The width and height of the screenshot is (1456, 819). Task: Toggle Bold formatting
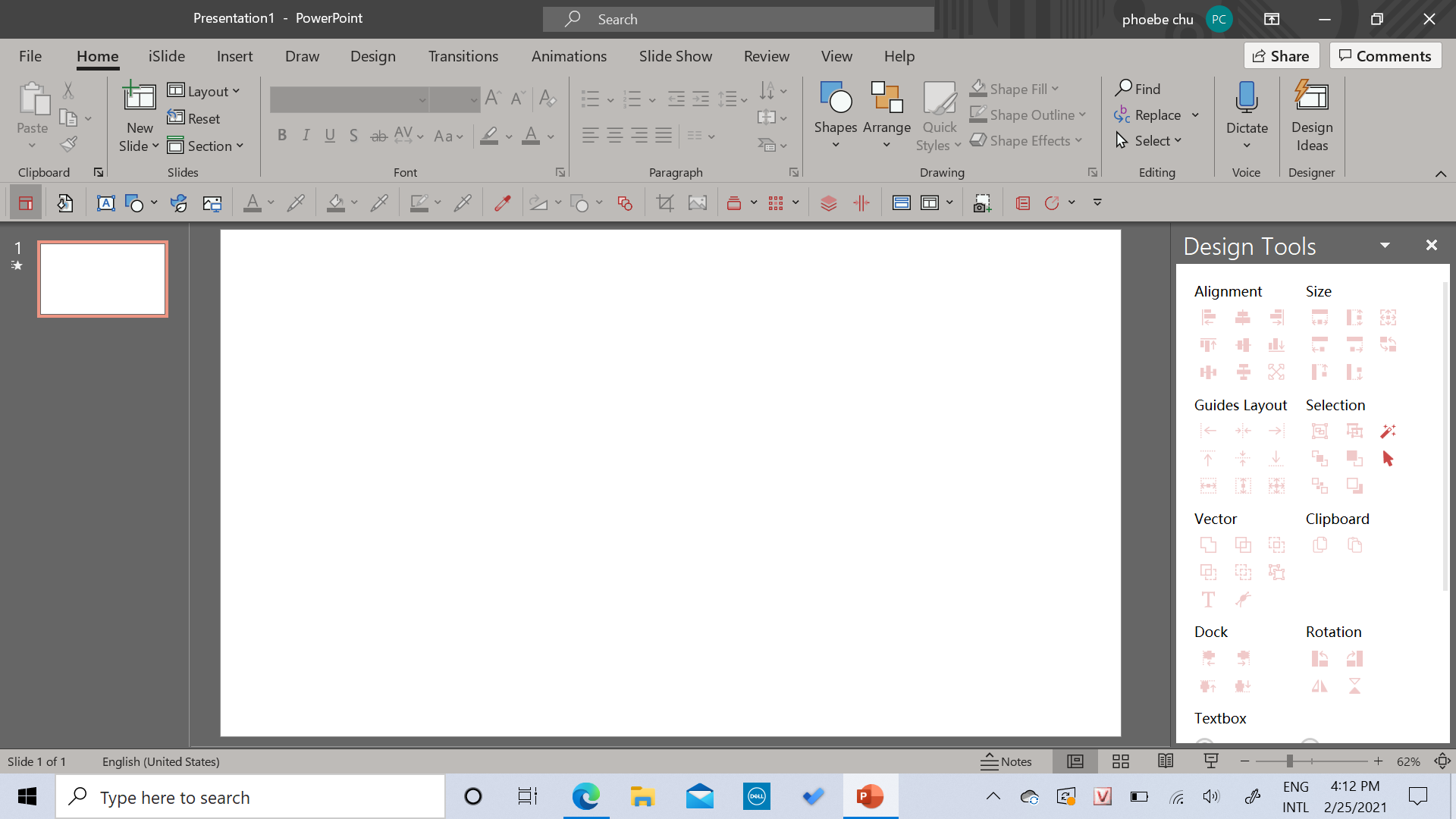282,136
